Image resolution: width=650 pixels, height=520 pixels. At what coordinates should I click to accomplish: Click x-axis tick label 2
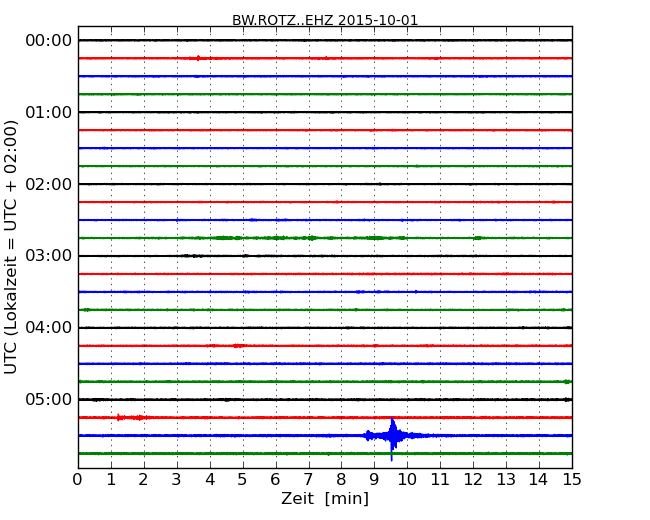[143, 480]
